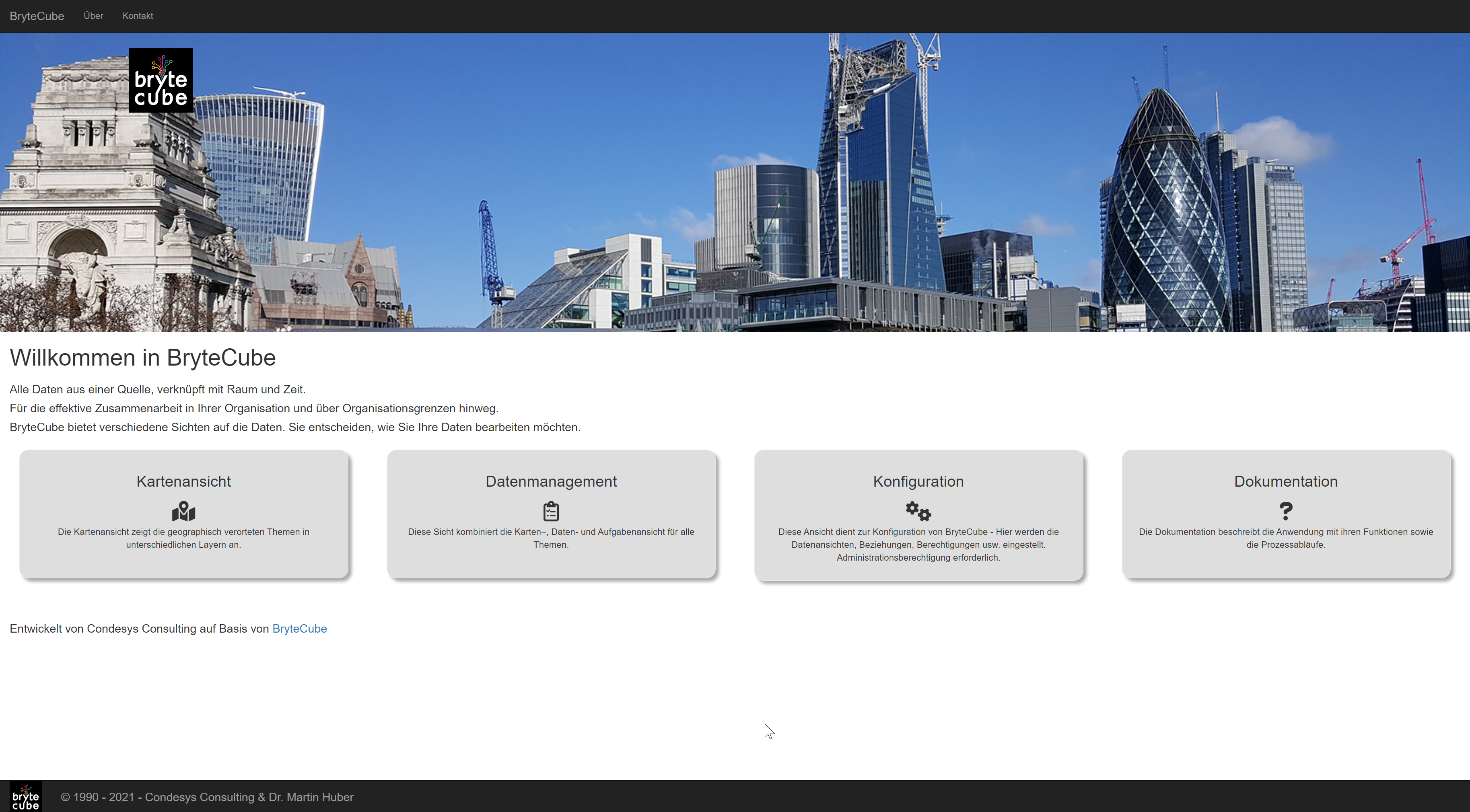
Task: Click the London skyline banner image
Action: 735,183
